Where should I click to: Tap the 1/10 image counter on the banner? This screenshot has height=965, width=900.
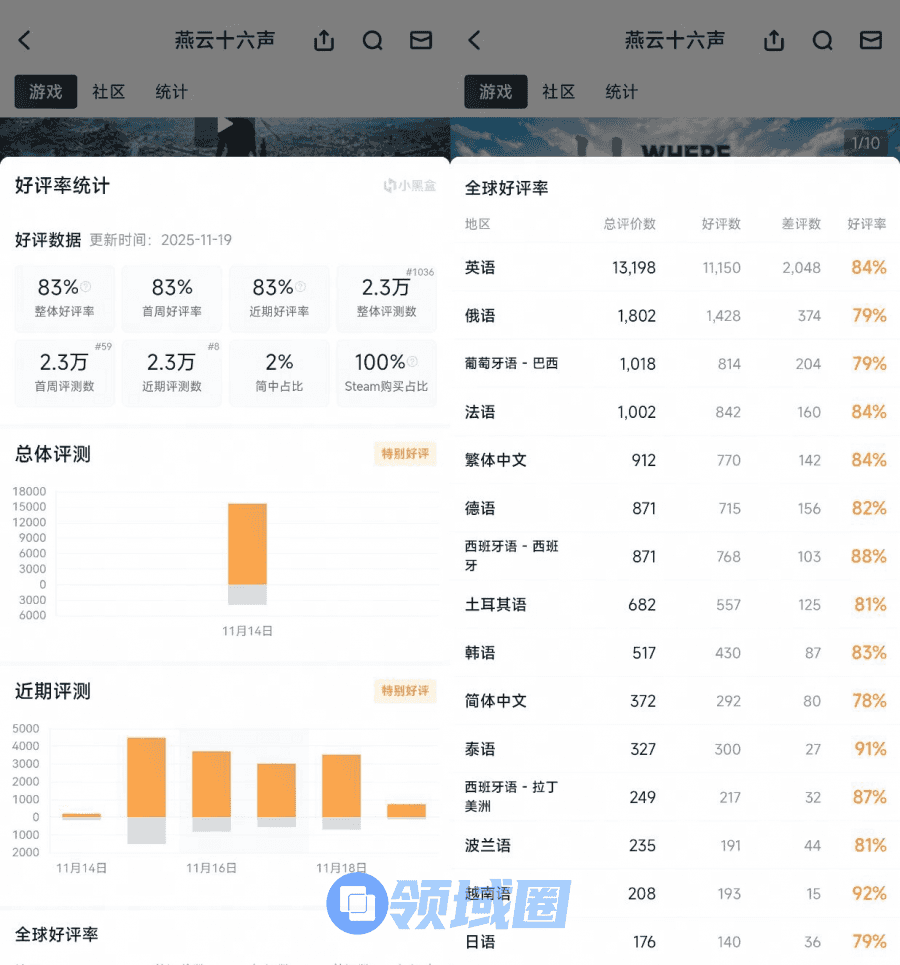(x=865, y=143)
